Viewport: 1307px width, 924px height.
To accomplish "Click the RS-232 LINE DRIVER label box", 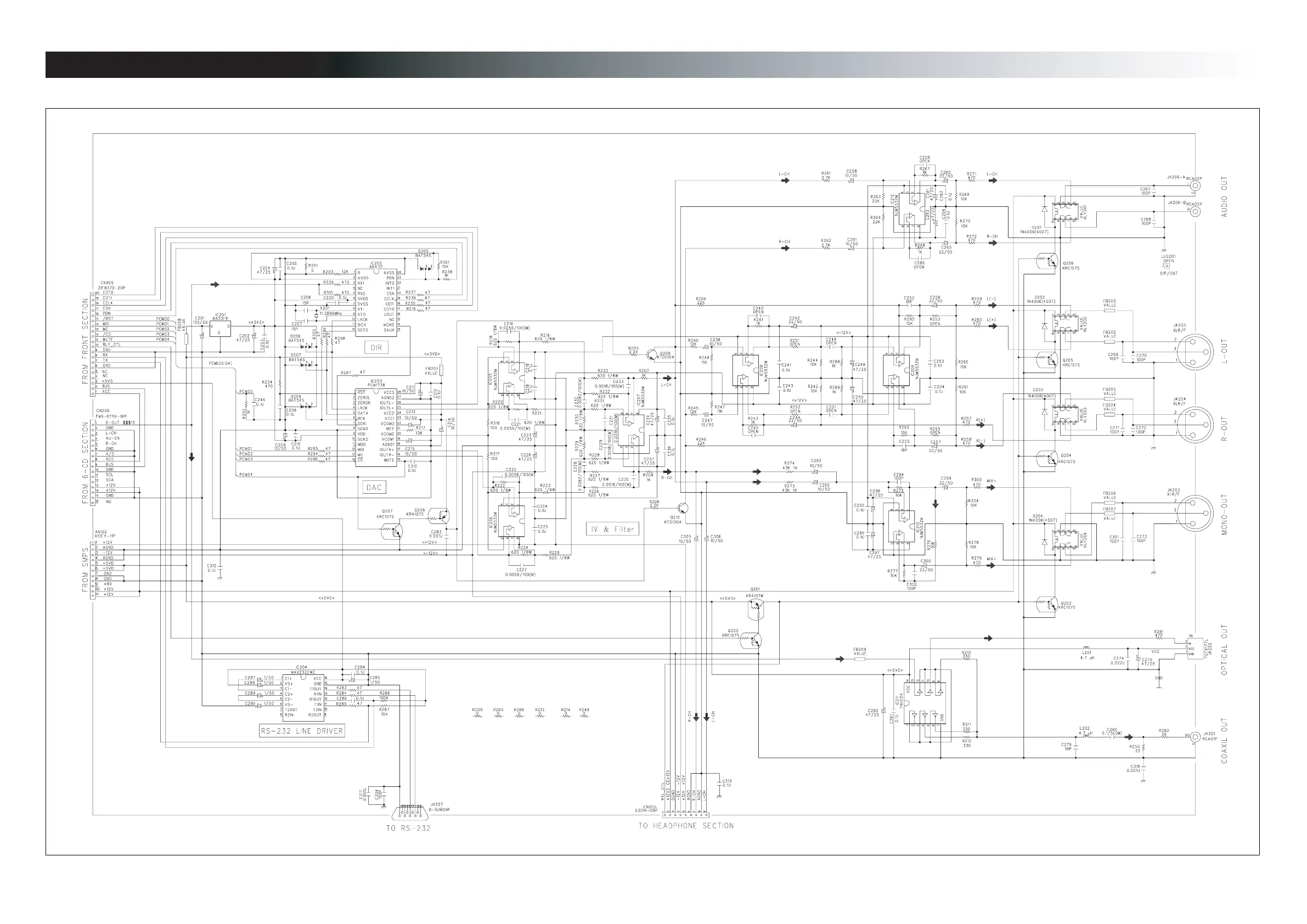I will (x=302, y=730).
